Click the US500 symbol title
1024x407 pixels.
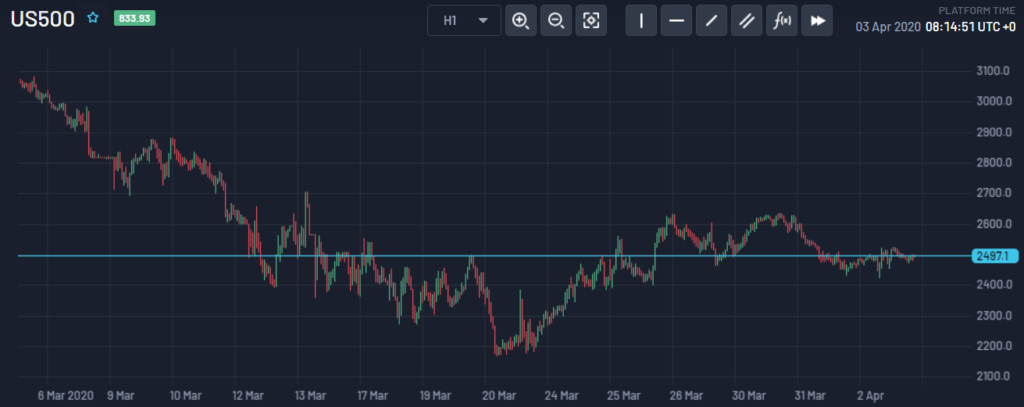click(x=42, y=19)
